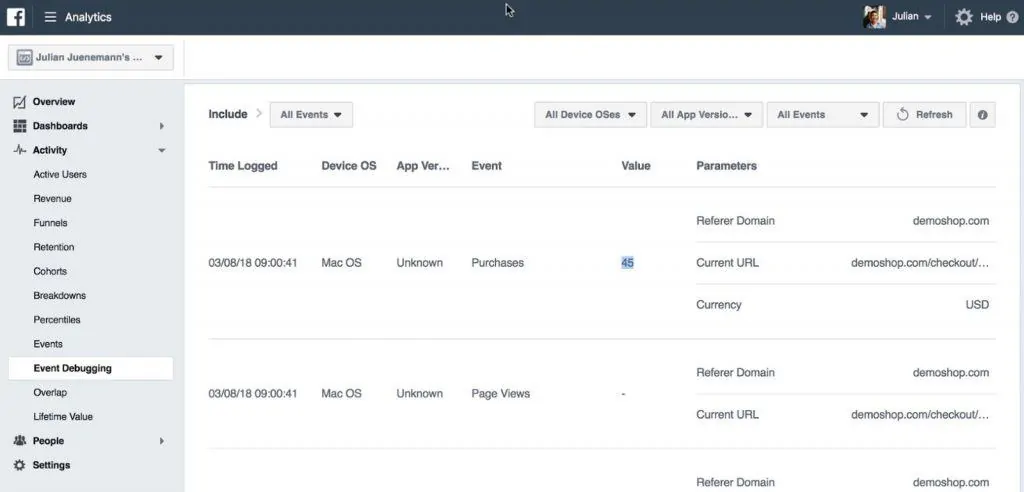Image resolution: width=1024 pixels, height=492 pixels.
Task: Refresh the event debugging list
Action: [x=925, y=114]
